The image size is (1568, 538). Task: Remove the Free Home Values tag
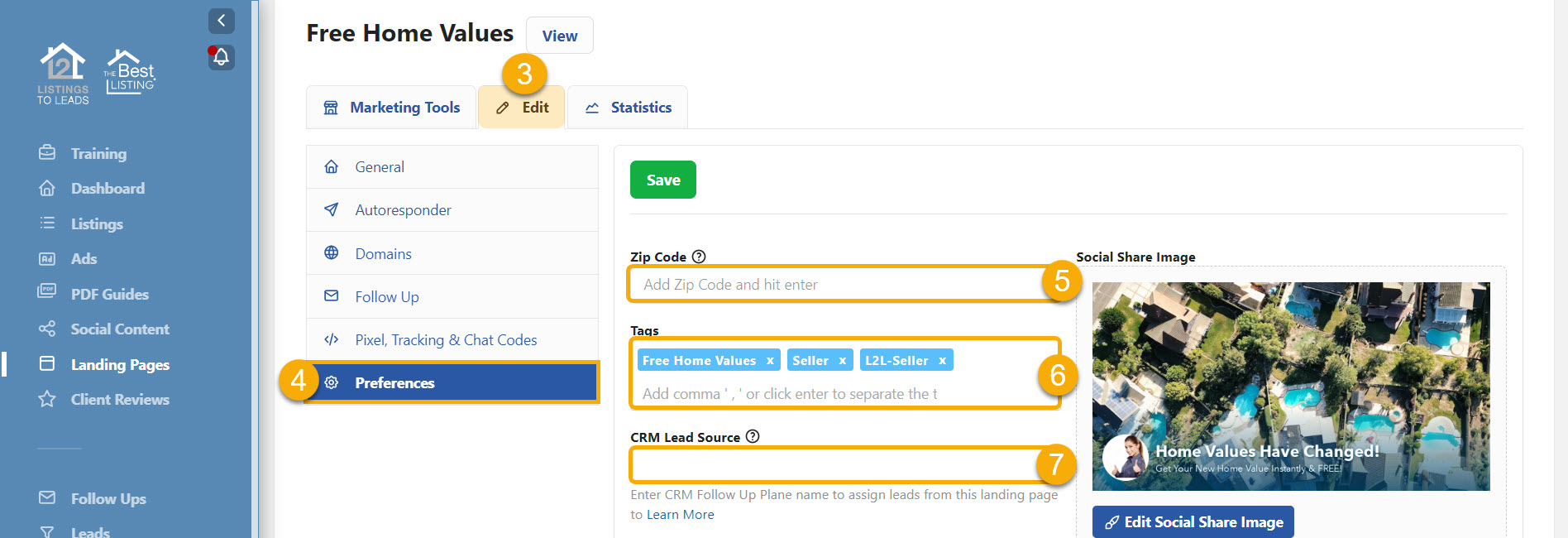(x=770, y=361)
